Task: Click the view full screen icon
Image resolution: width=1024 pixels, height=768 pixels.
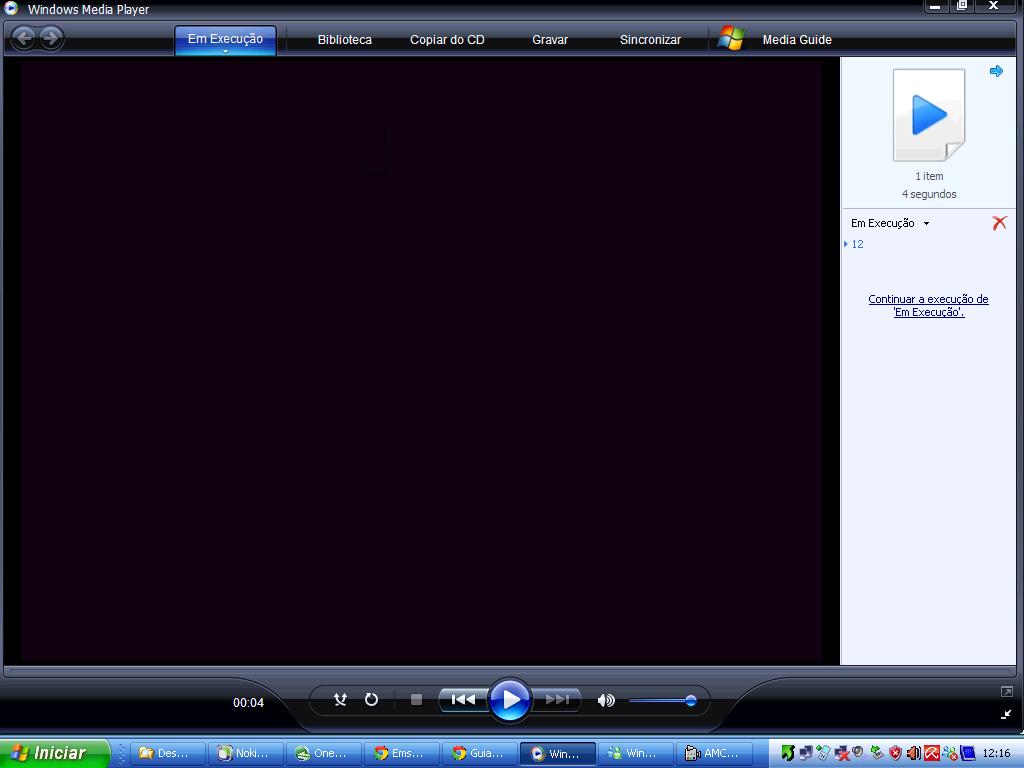Action: (1006, 692)
